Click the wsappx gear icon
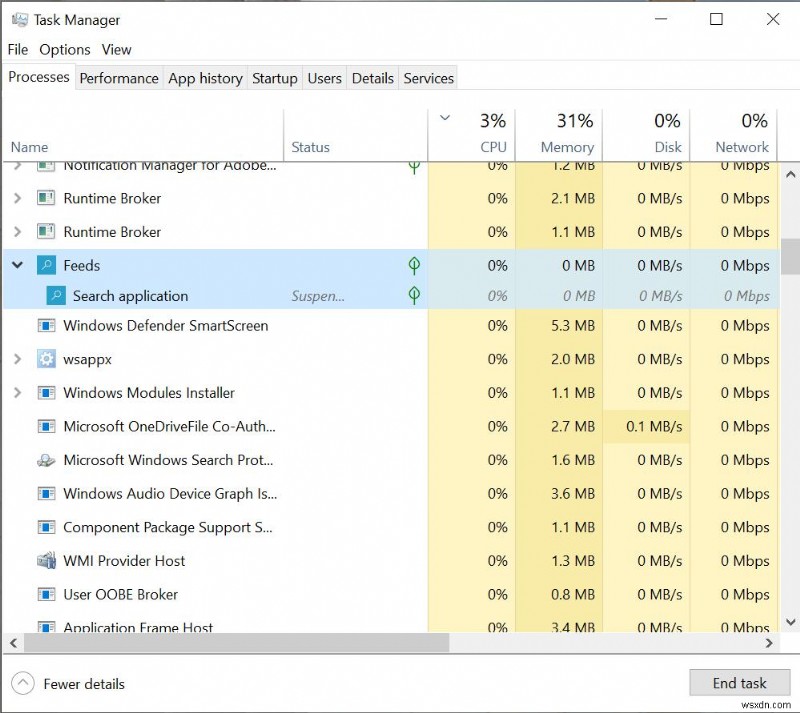 46,359
